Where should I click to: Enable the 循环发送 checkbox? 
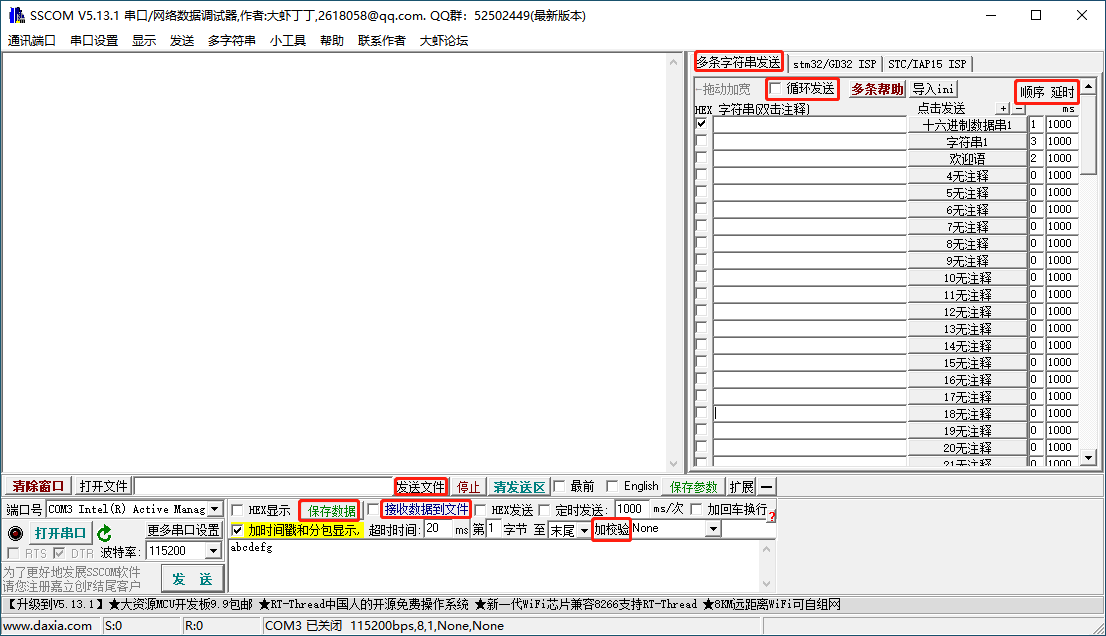[776, 88]
